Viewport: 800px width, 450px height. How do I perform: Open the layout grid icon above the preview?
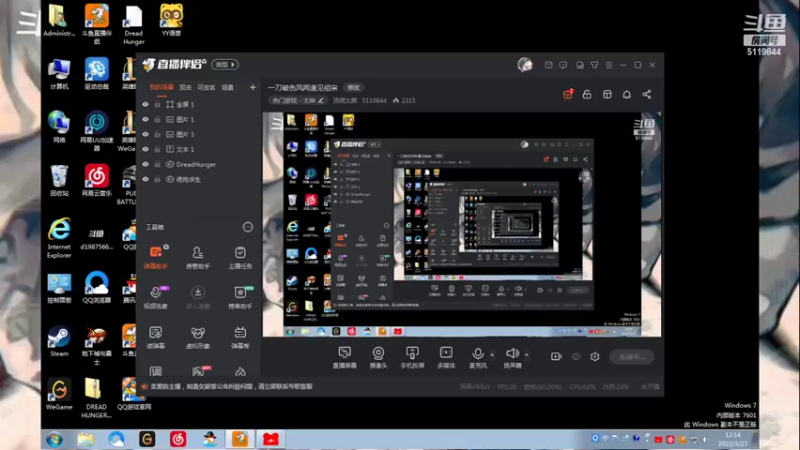(607, 94)
